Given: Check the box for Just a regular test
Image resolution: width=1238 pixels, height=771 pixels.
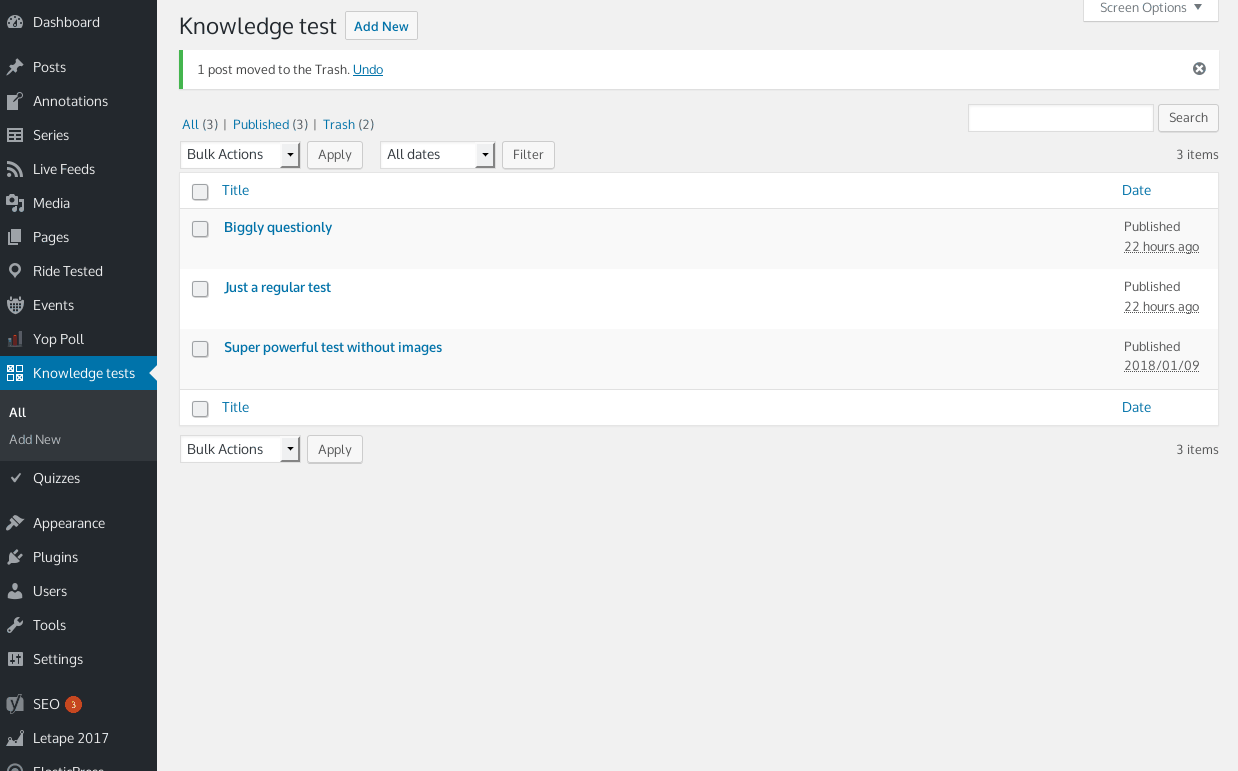Looking at the screenshot, I should point(200,288).
